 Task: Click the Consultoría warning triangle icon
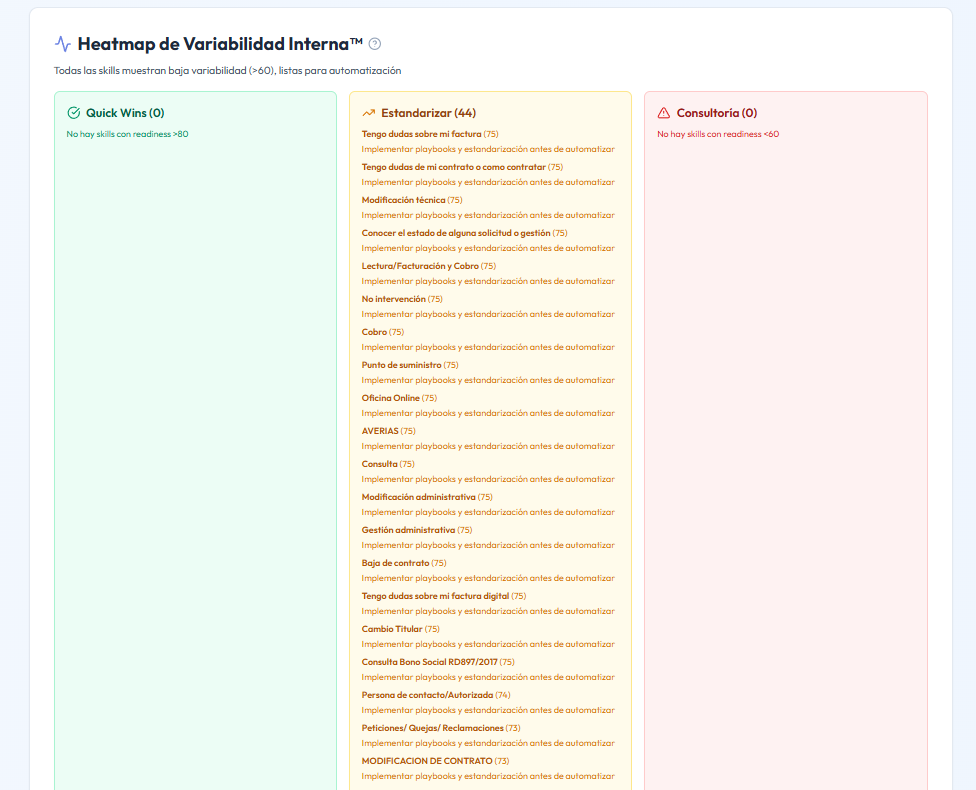pos(664,113)
